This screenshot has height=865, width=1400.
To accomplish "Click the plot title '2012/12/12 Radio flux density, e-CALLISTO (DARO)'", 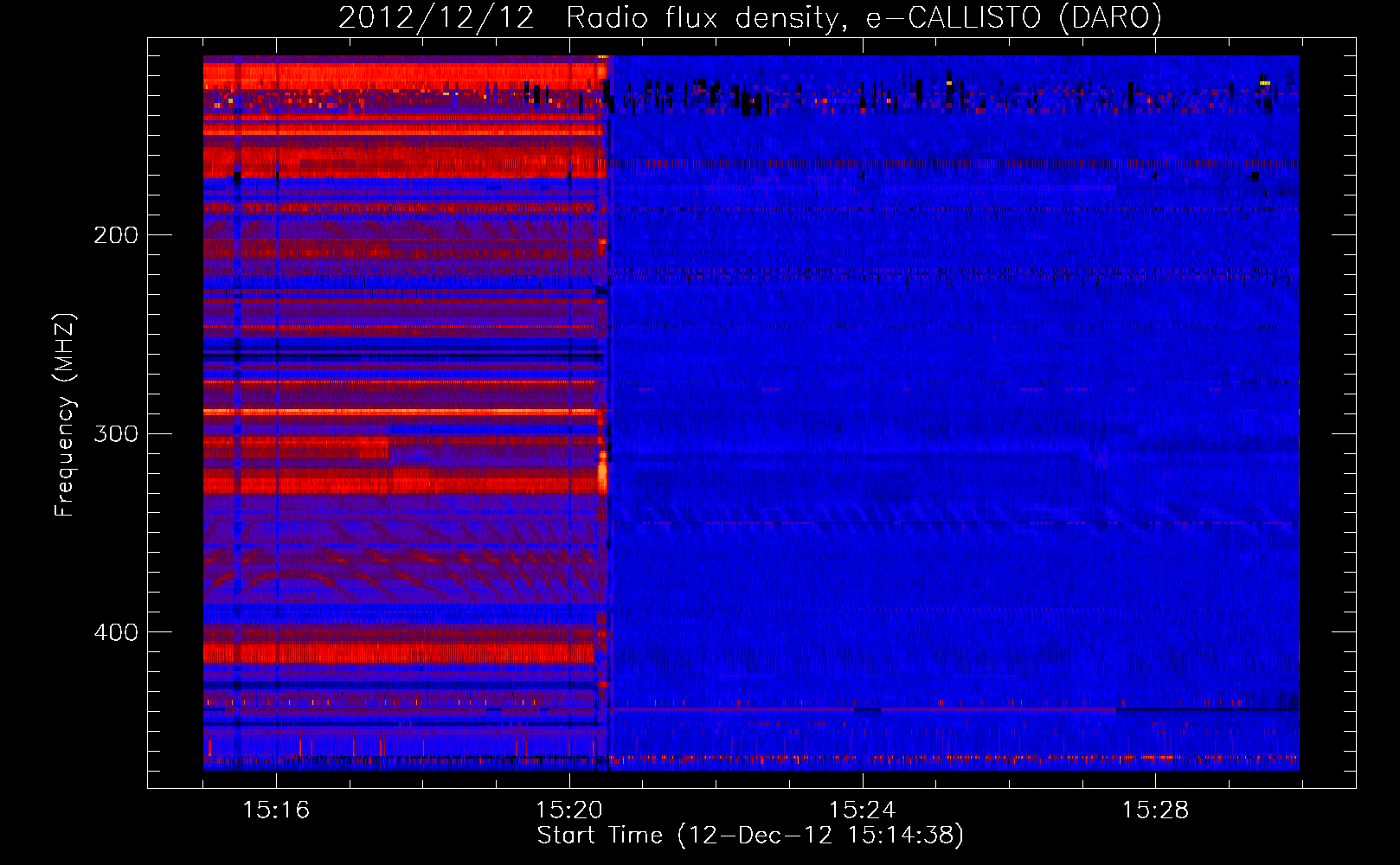I will tap(749, 17).
